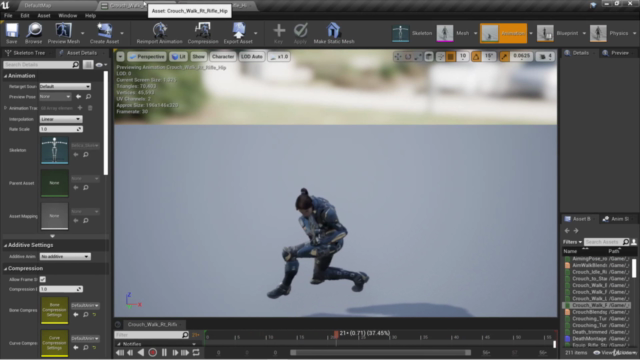Viewport: 640px width, 360px height.
Task: Open Retarget Source dropdown
Action: (65, 87)
